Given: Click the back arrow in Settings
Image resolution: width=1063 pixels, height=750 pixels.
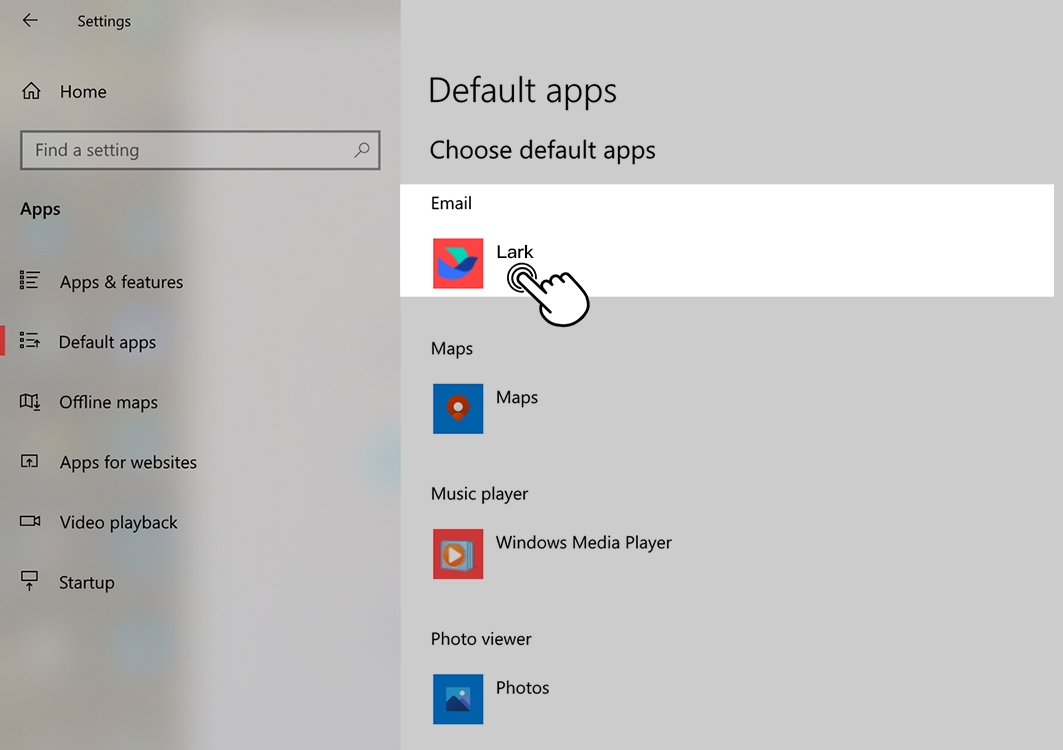Looking at the screenshot, I should point(30,20).
